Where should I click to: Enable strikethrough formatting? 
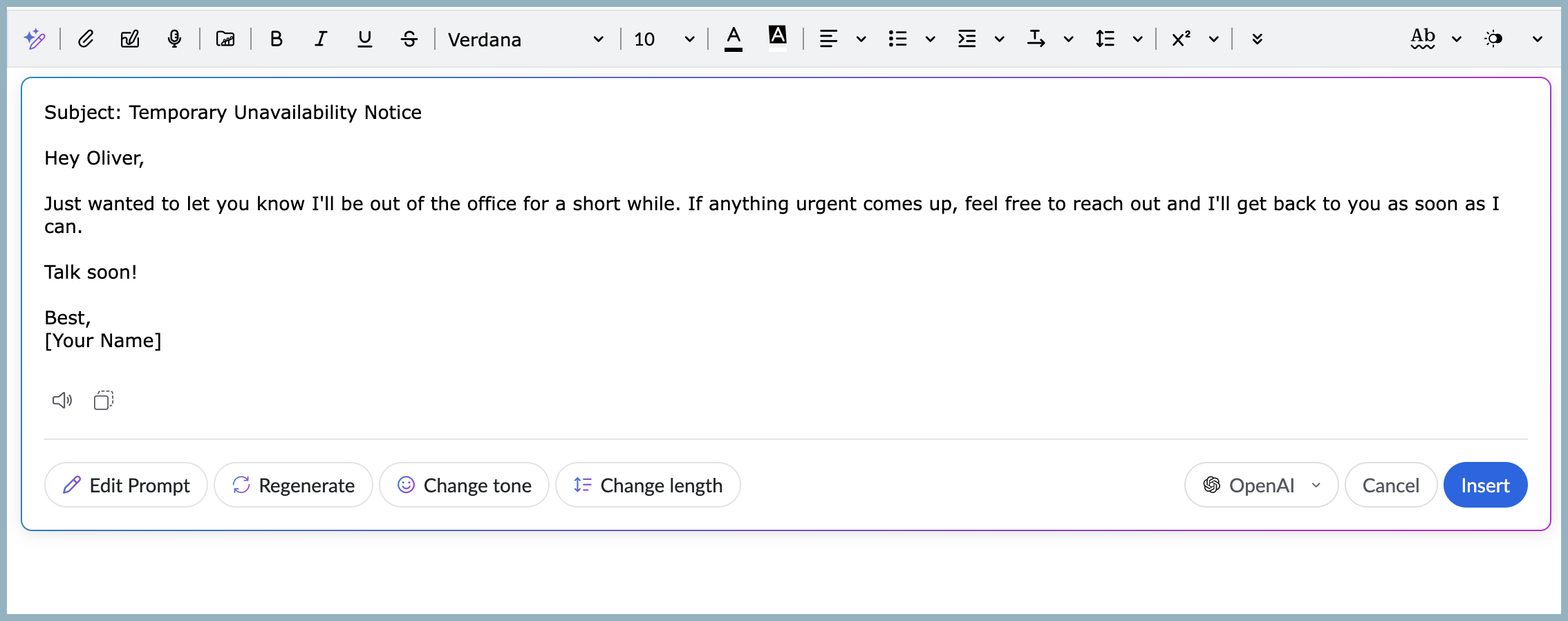[409, 39]
